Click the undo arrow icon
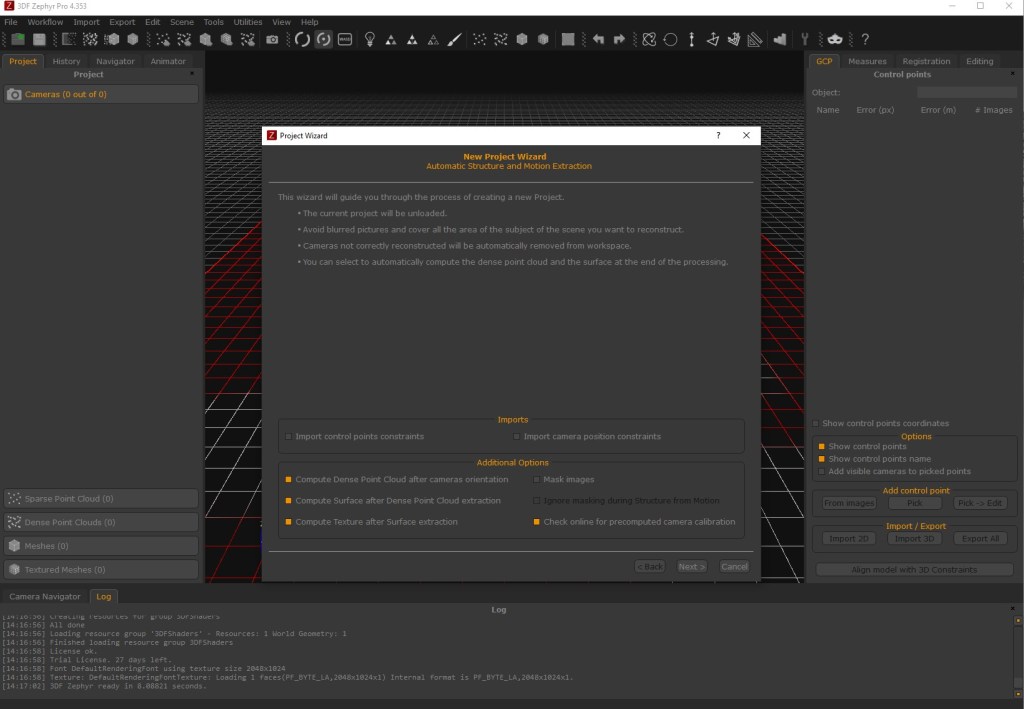Viewport: 1024px width, 709px height. (x=598, y=39)
